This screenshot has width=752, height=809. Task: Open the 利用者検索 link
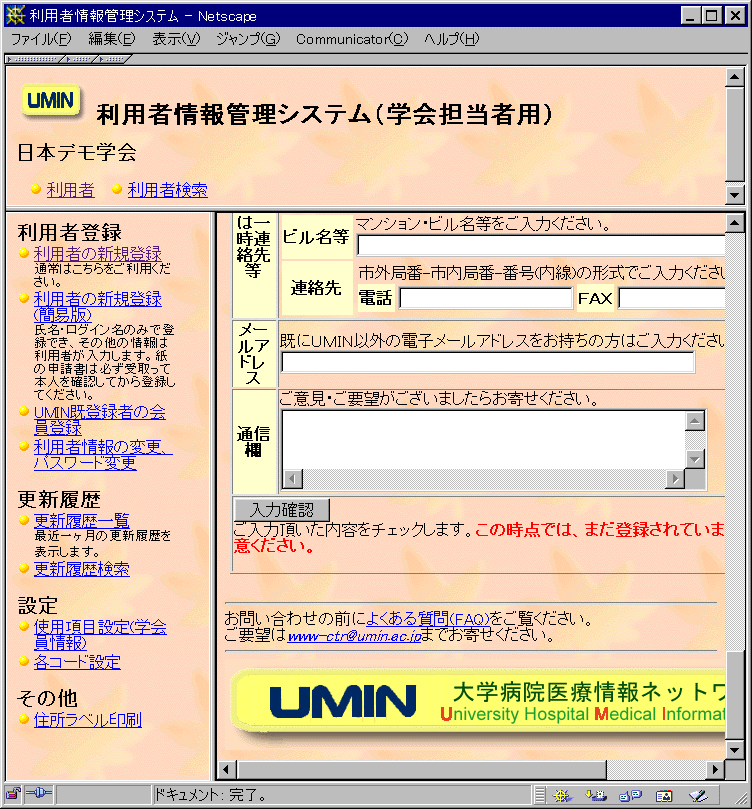pos(167,190)
